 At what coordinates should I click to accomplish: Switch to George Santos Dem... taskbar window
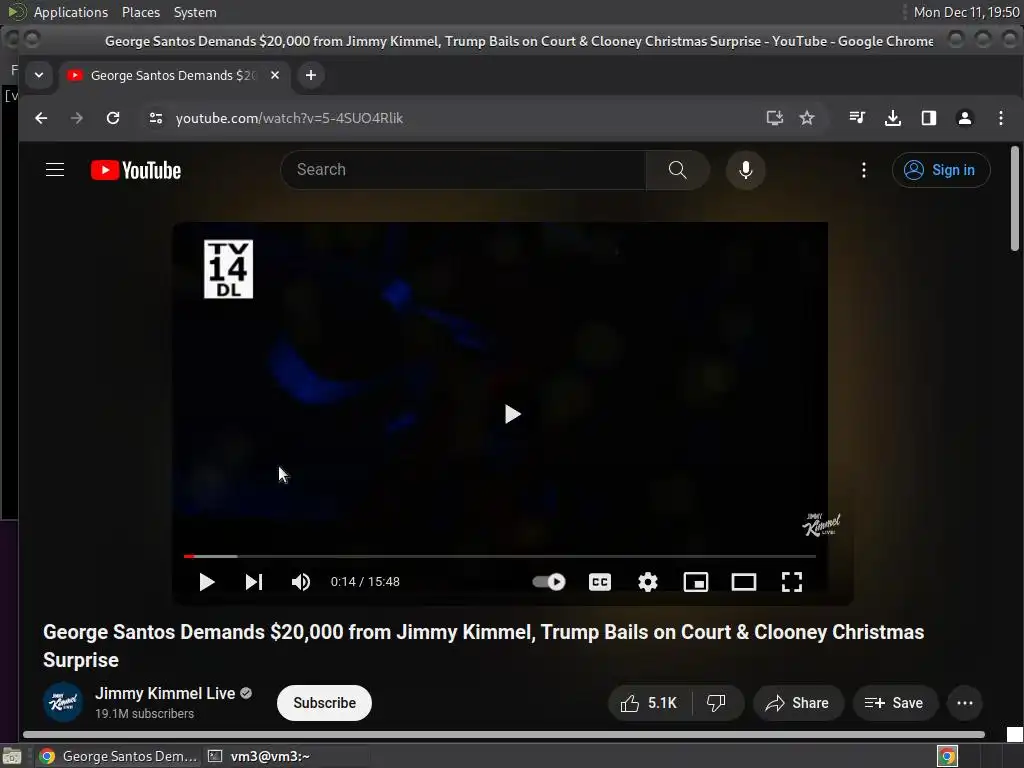pyautogui.click(x=118, y=756)
